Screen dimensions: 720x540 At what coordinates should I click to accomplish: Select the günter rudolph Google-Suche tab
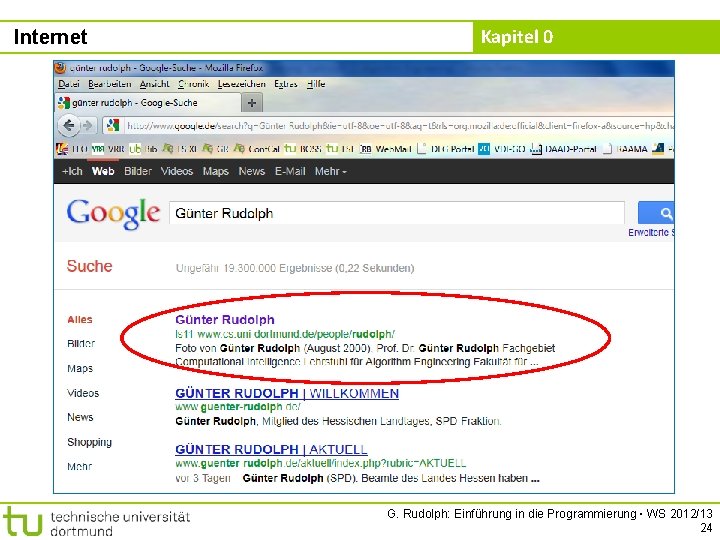coord(147,103)
